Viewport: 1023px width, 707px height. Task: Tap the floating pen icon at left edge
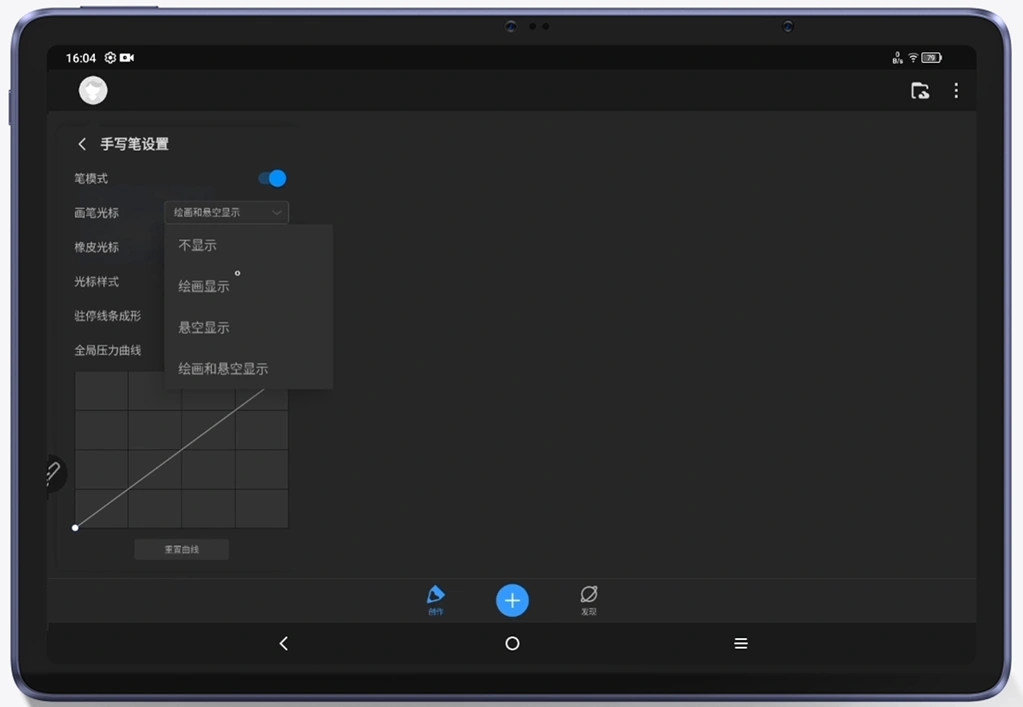coord(53,474)
